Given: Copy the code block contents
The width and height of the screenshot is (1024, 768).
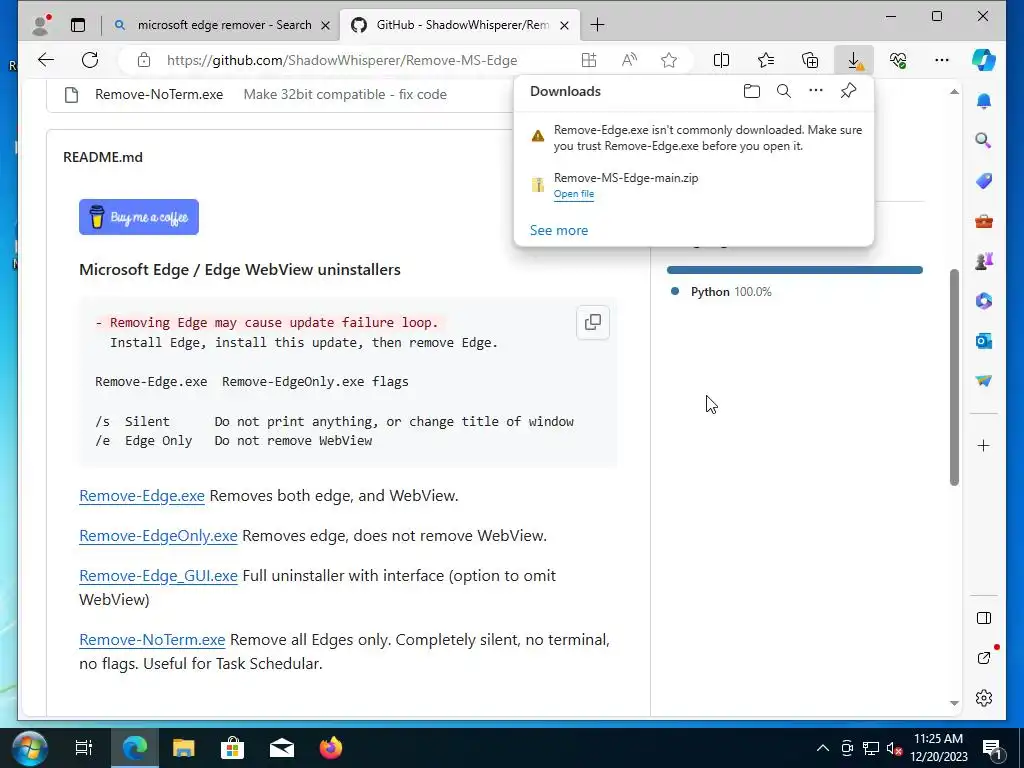Looking at the screenshot, I should point(593,322).
